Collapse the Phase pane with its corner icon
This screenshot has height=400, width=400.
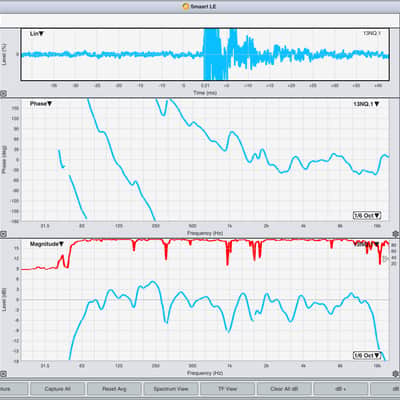pyautogui.click(x=3, y=234)
